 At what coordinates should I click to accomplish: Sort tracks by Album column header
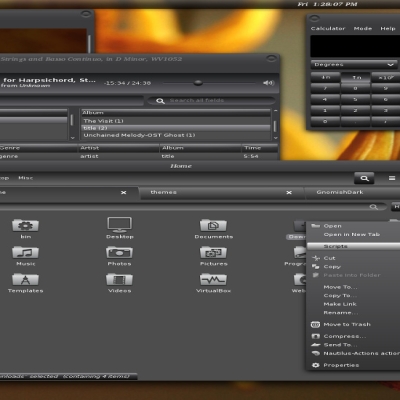[x=200, y=148]
